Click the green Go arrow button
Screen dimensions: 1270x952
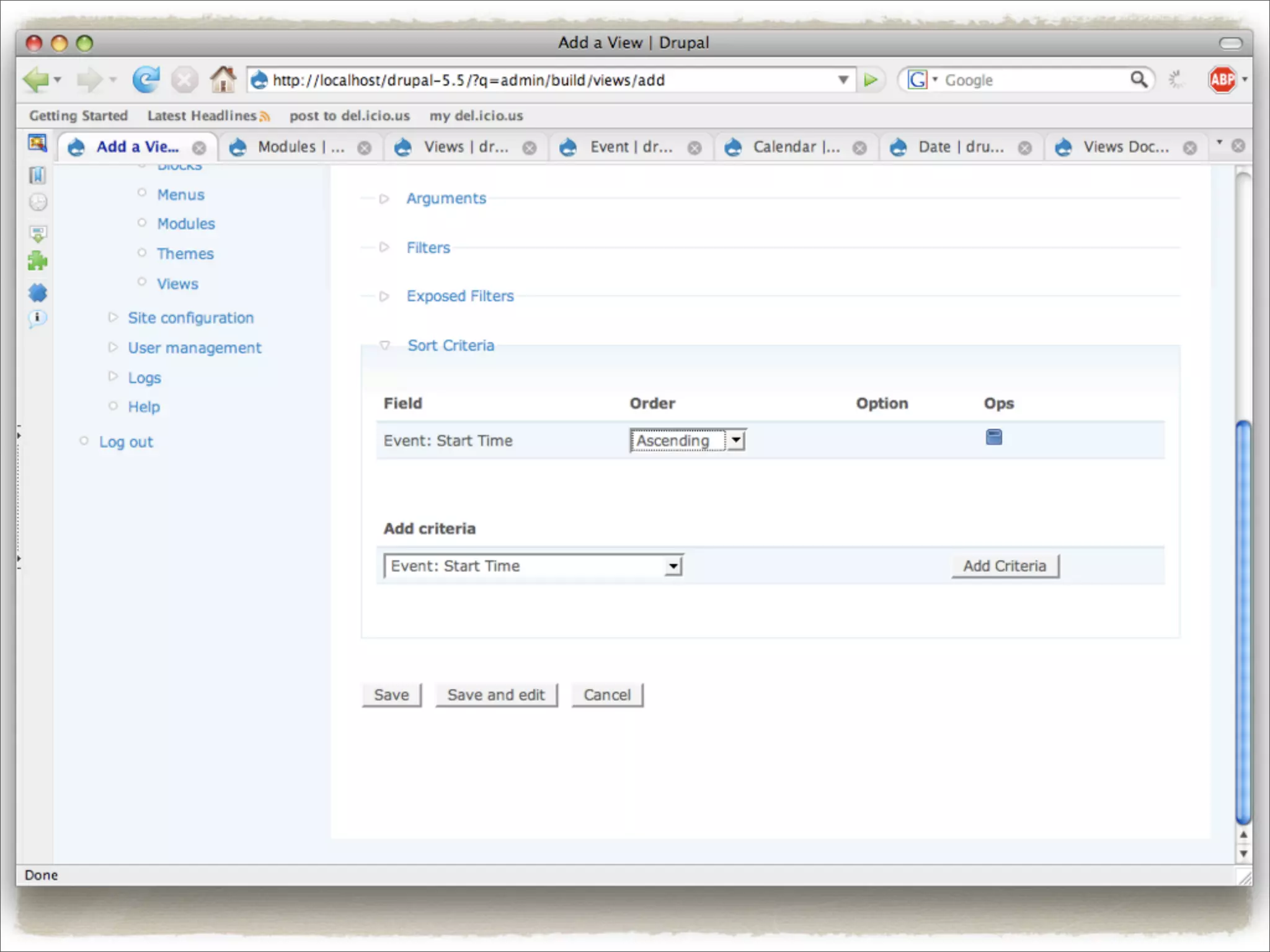click(871, 80)
